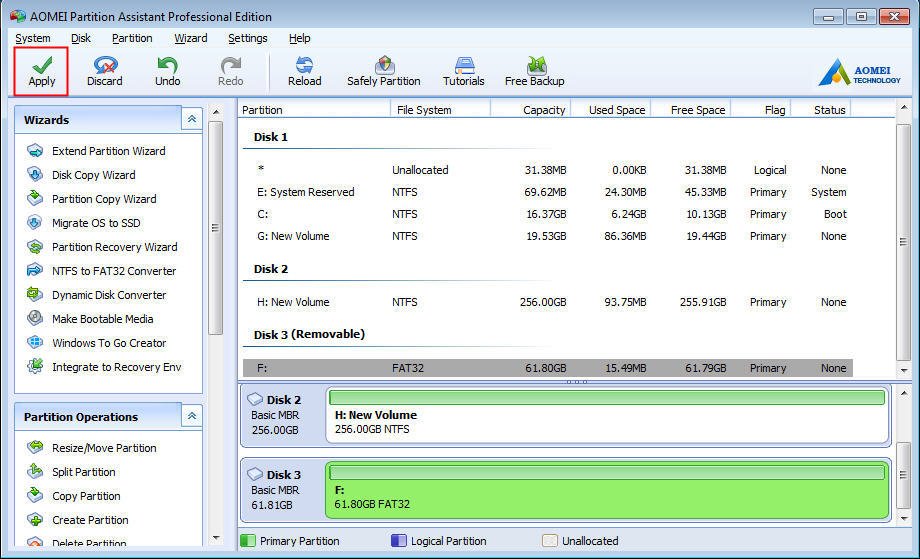Click the Disk 1 group header
This screenshot has height=559, width=920.
coord(270,137)
